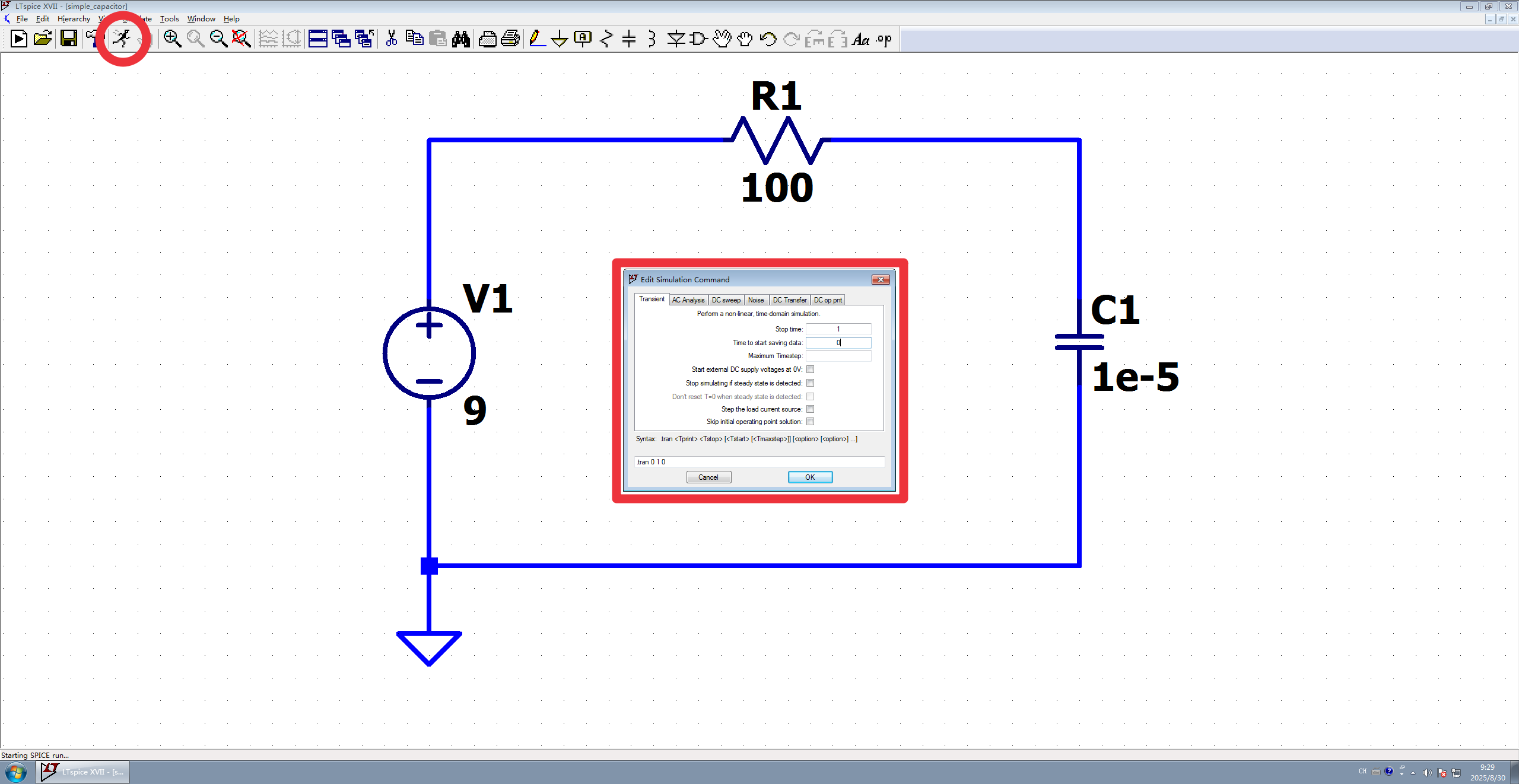Enable Start external DC supply voltages at 0V
1519x784 pixels.
coord(810,369)
